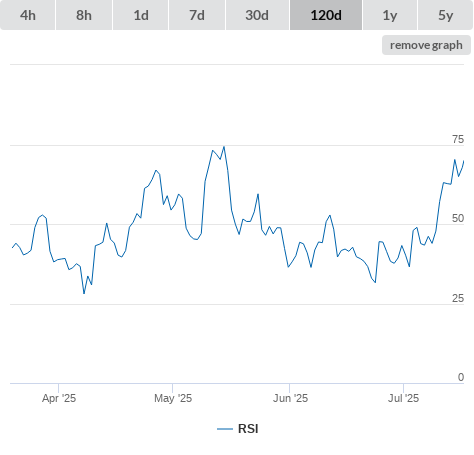
Task: Click the blue RSI legend line marker
Action: [x=225, y=429]
